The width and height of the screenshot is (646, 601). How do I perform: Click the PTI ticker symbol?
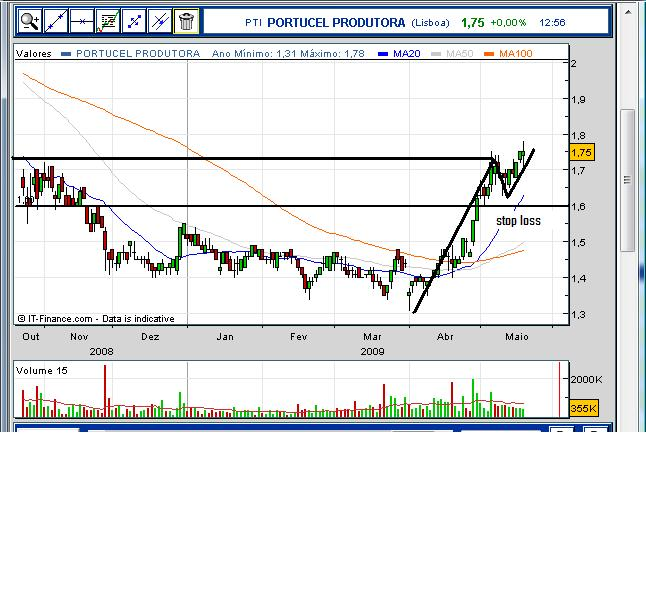[253, 23]
